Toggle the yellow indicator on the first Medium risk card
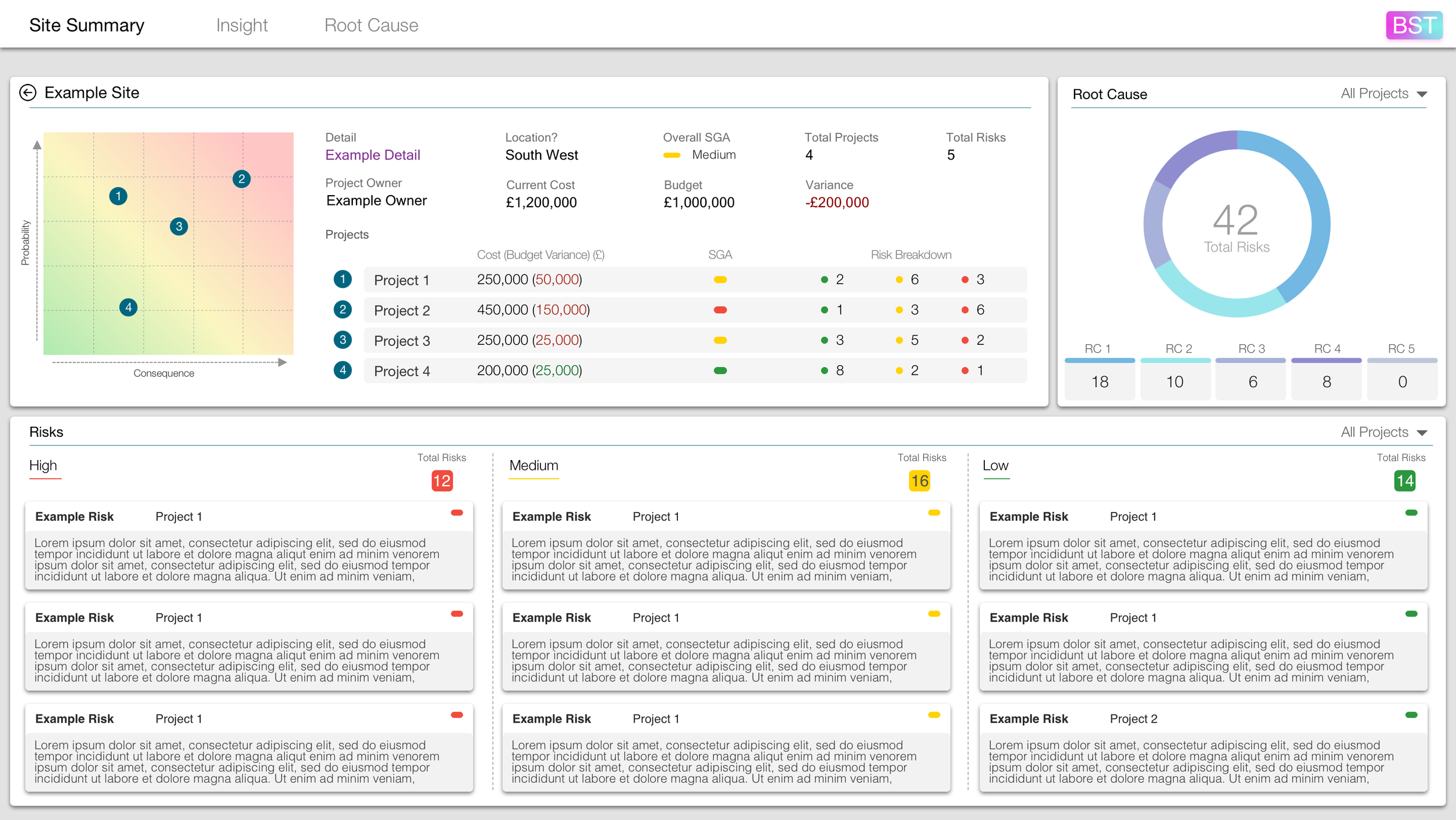The height and width of the screenshot is (820, 1456). (935, 512)
